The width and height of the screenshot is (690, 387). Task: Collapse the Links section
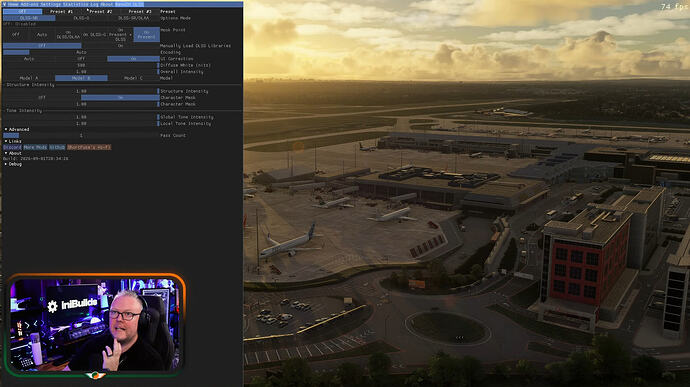[13, 141]
